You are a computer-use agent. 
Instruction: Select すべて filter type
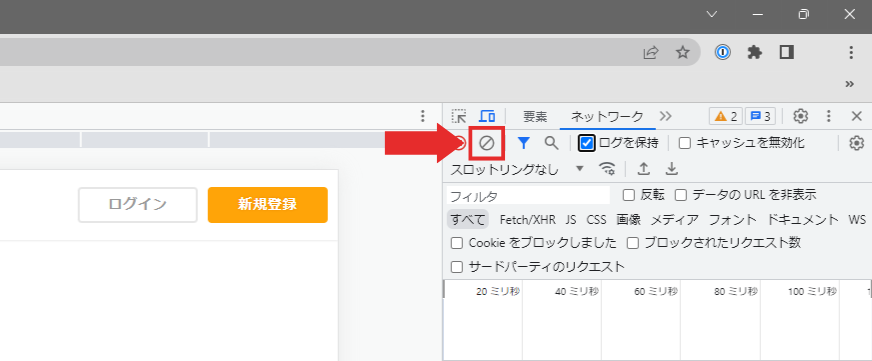tap(468, 220)
